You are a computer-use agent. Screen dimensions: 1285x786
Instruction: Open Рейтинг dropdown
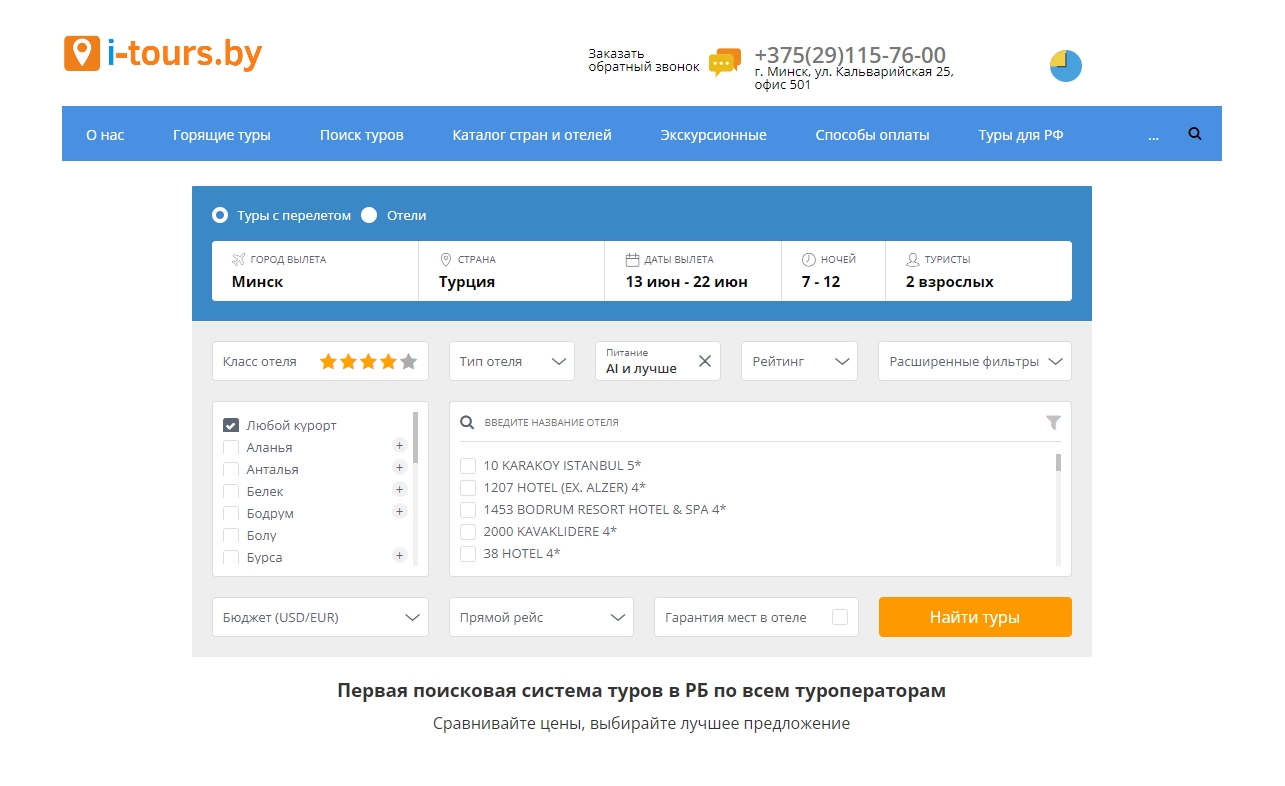click(799, 361)
